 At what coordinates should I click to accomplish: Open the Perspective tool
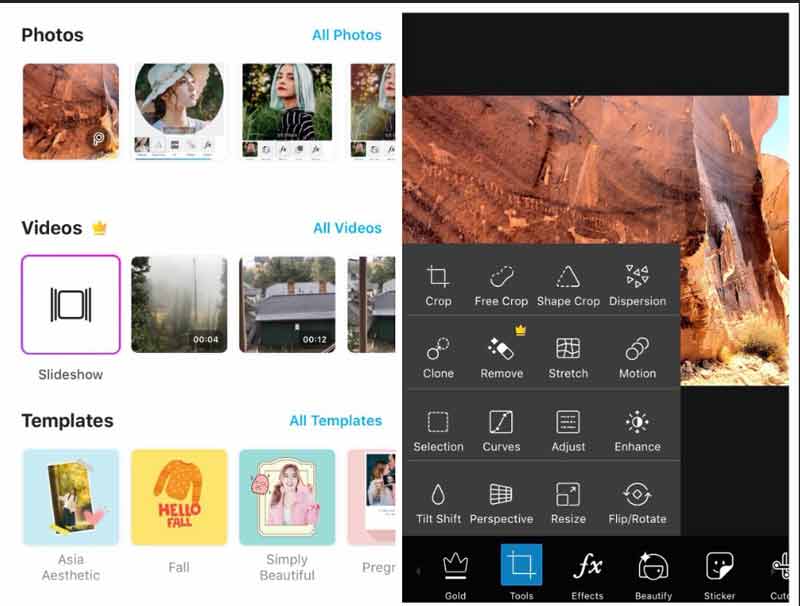(x=501, y=503)
